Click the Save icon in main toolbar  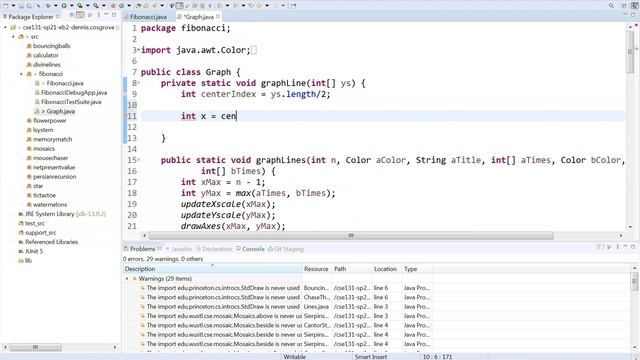coord(21,6)
